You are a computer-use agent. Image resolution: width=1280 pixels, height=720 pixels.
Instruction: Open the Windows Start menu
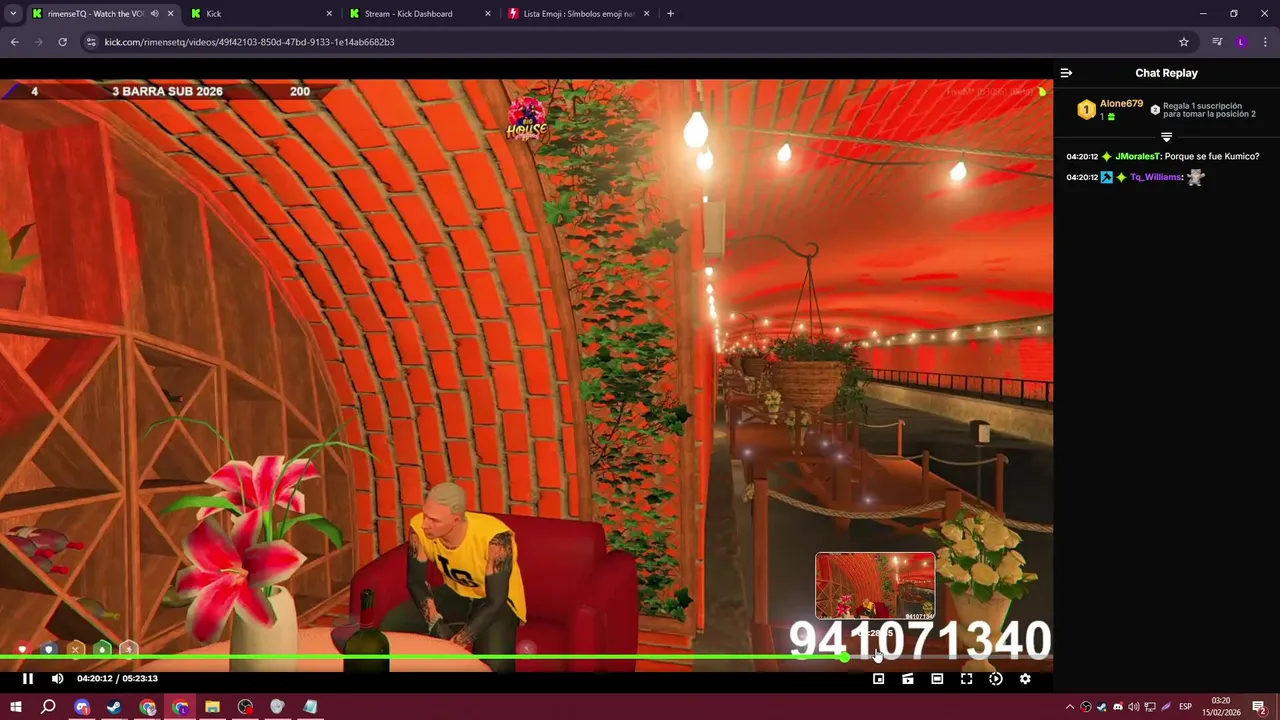click(15, 707)
